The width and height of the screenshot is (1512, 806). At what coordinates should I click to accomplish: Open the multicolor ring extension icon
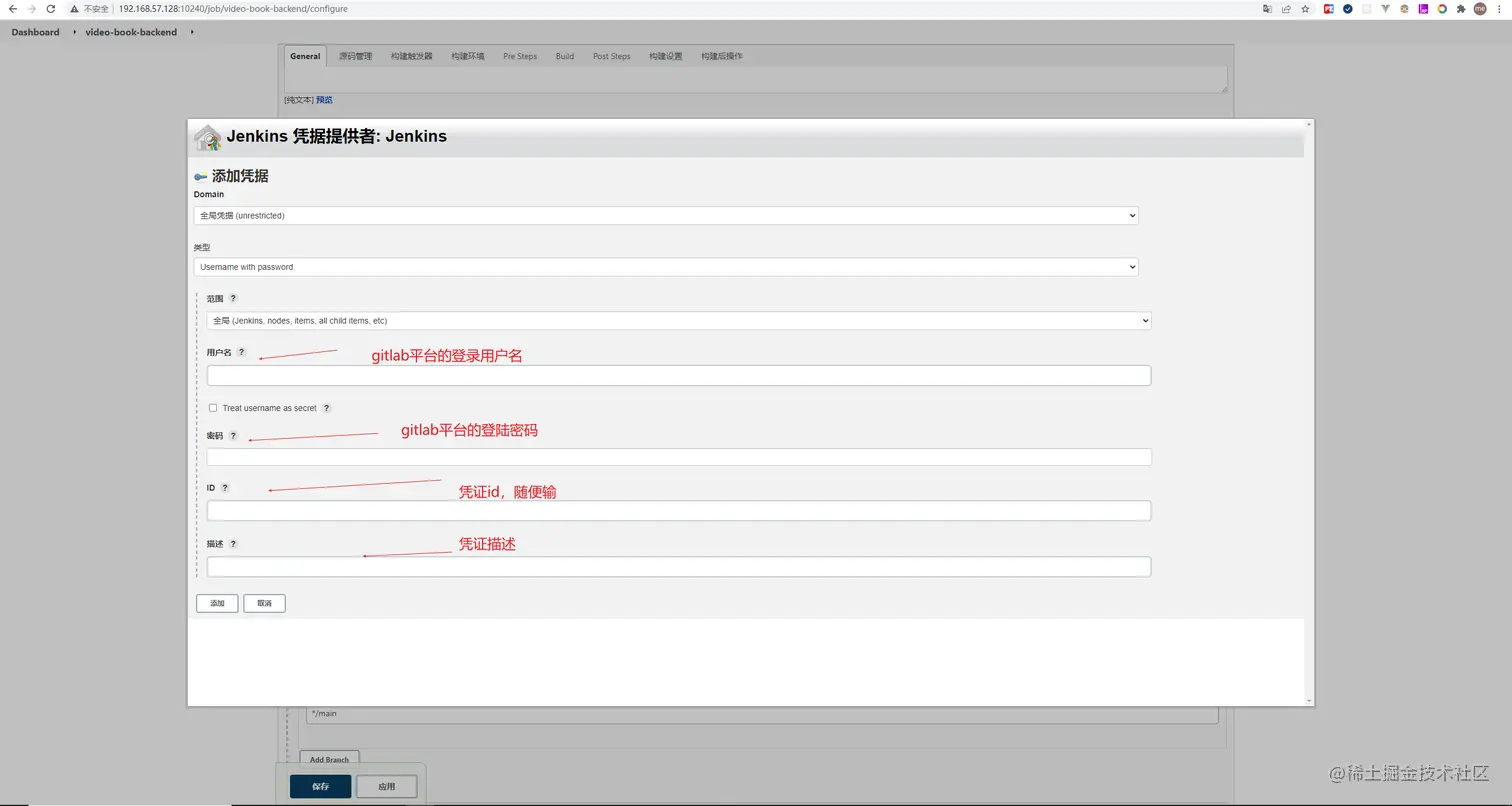click(x=1442, y=9)
